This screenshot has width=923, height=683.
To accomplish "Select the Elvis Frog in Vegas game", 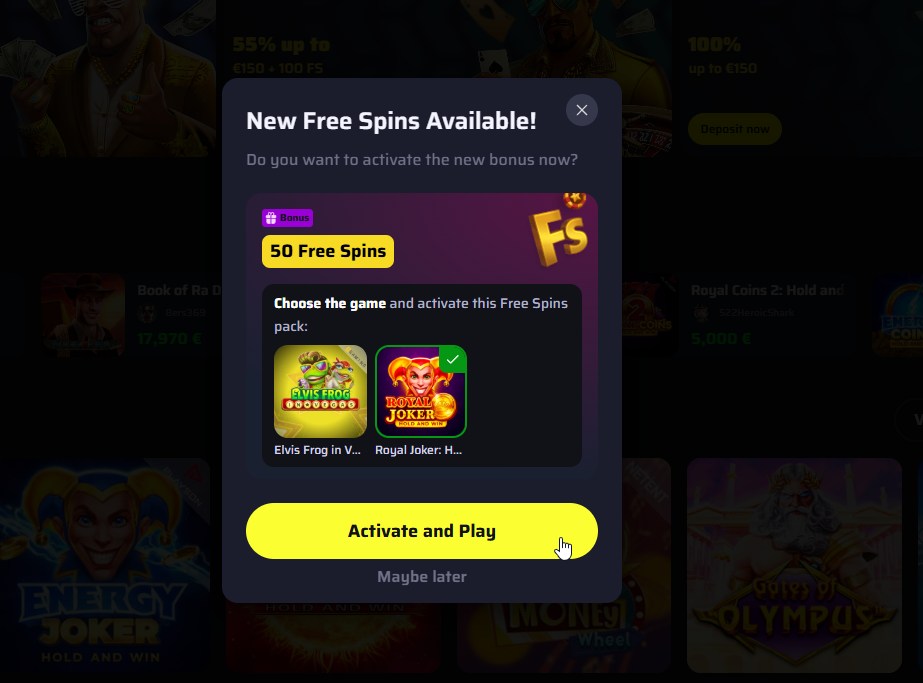I will (x=320, y=391).
